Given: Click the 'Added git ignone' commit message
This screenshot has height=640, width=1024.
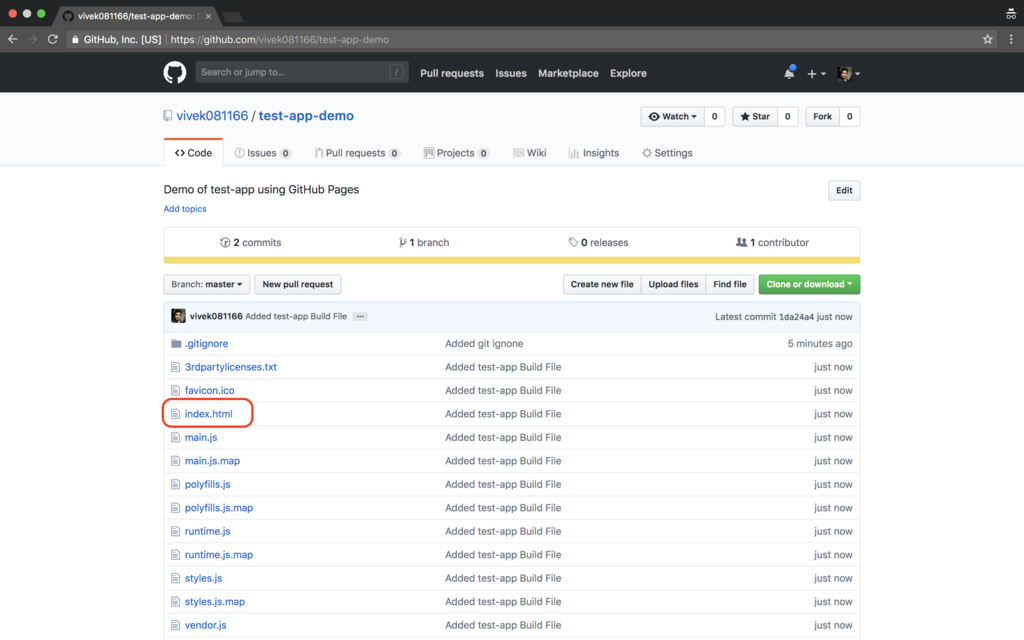Looking at the screenshot, I should (x=484, y=344).
